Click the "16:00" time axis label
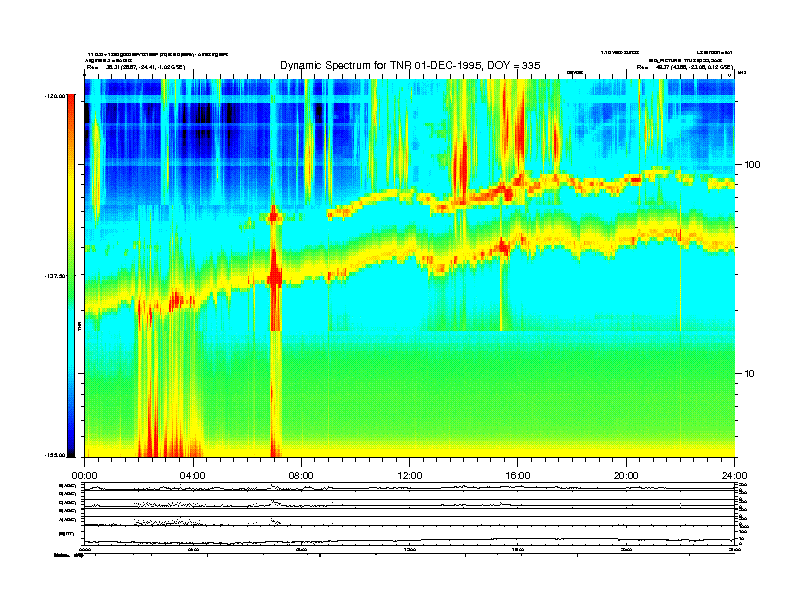Screen dimensions: 792x612 (x=518, y=476)
